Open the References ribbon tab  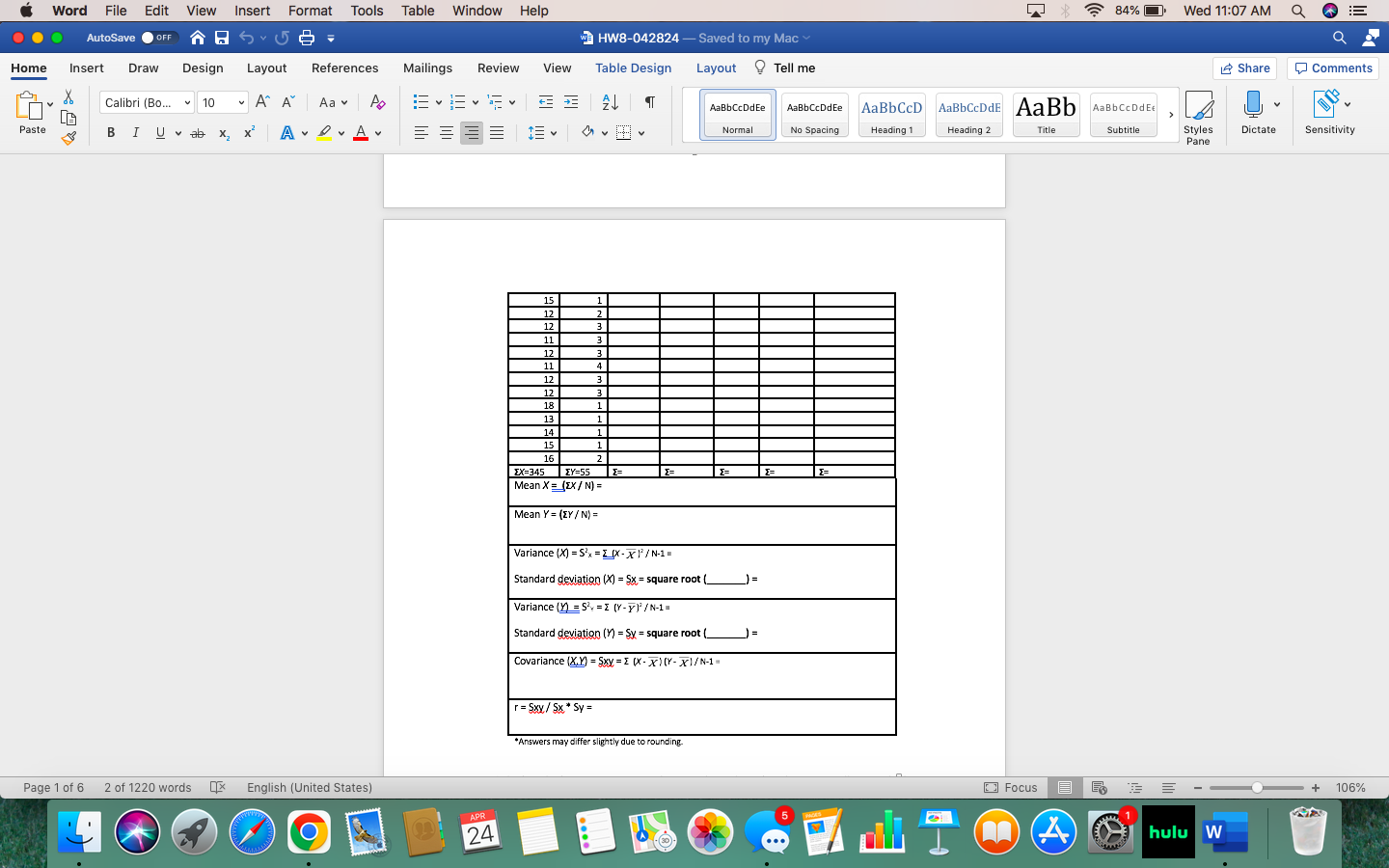coord(344,68)
